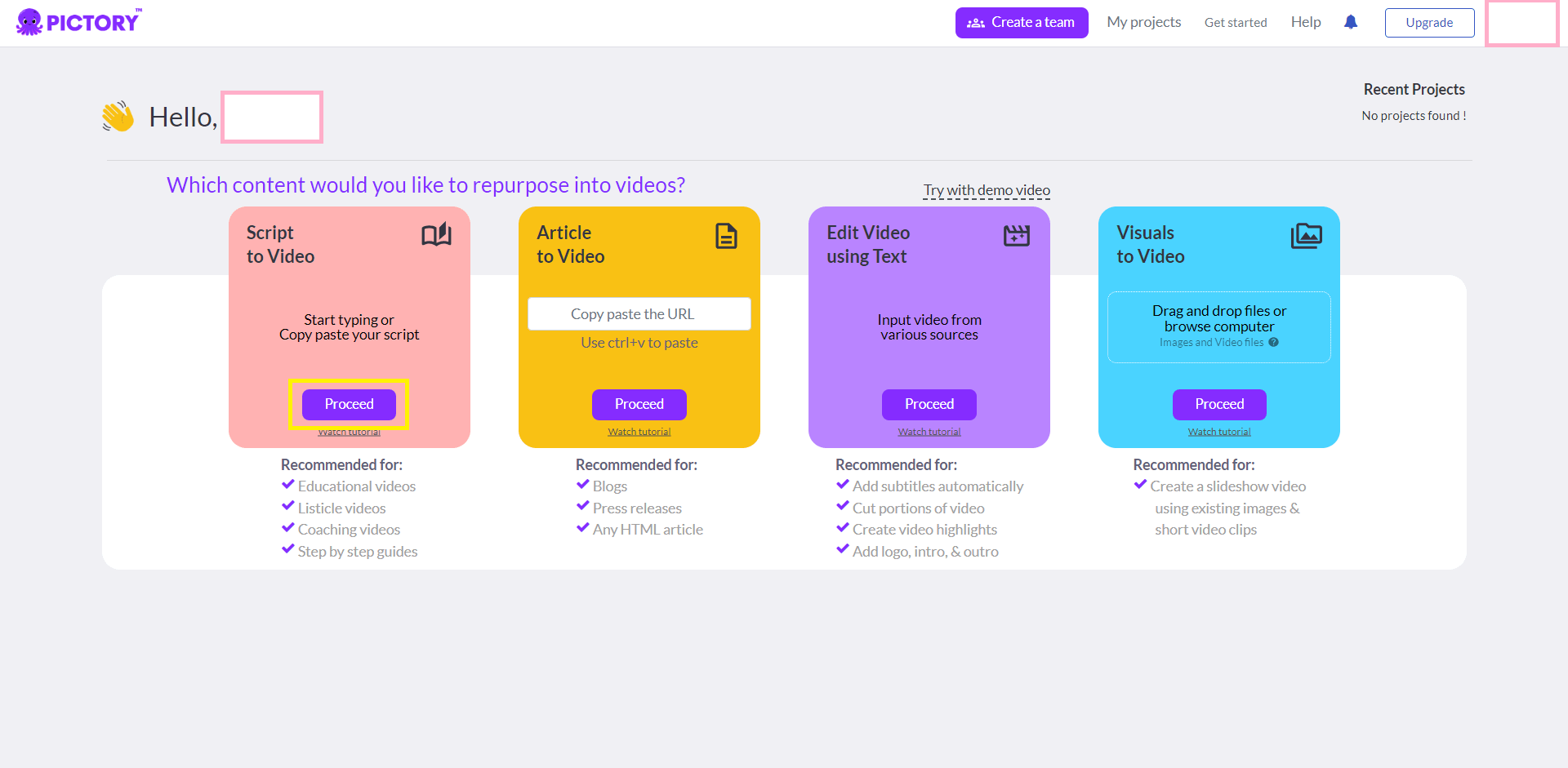Click 'Listicle videos' recommendation

coord(341,508)
